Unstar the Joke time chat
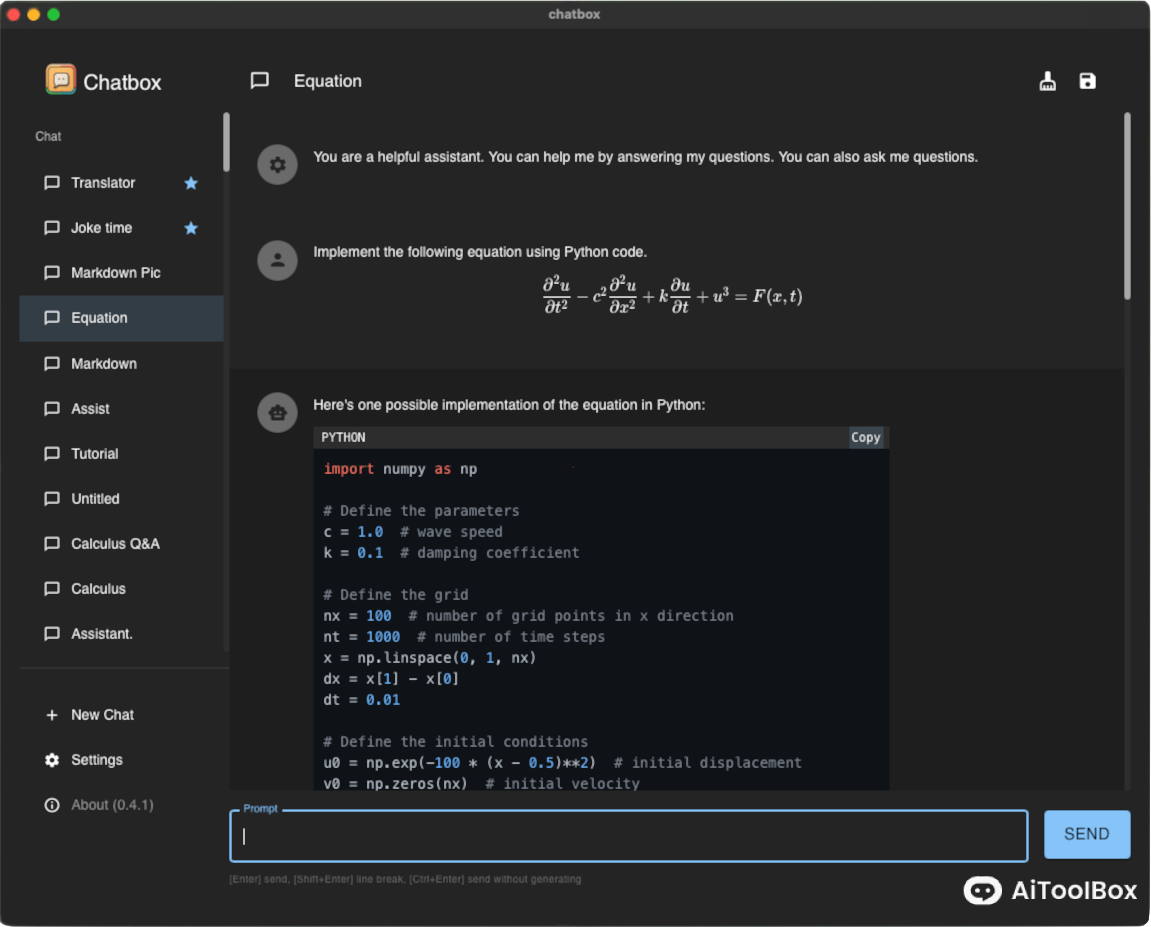Screen dimensions: 1151x927 (x=191, y=228)
